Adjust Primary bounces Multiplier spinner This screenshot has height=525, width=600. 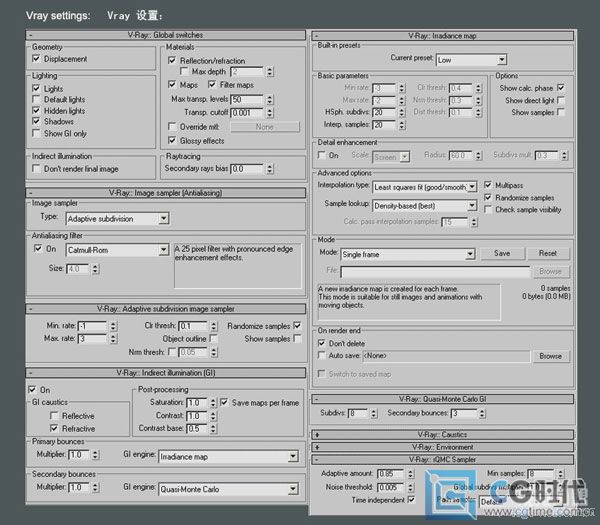95,455
